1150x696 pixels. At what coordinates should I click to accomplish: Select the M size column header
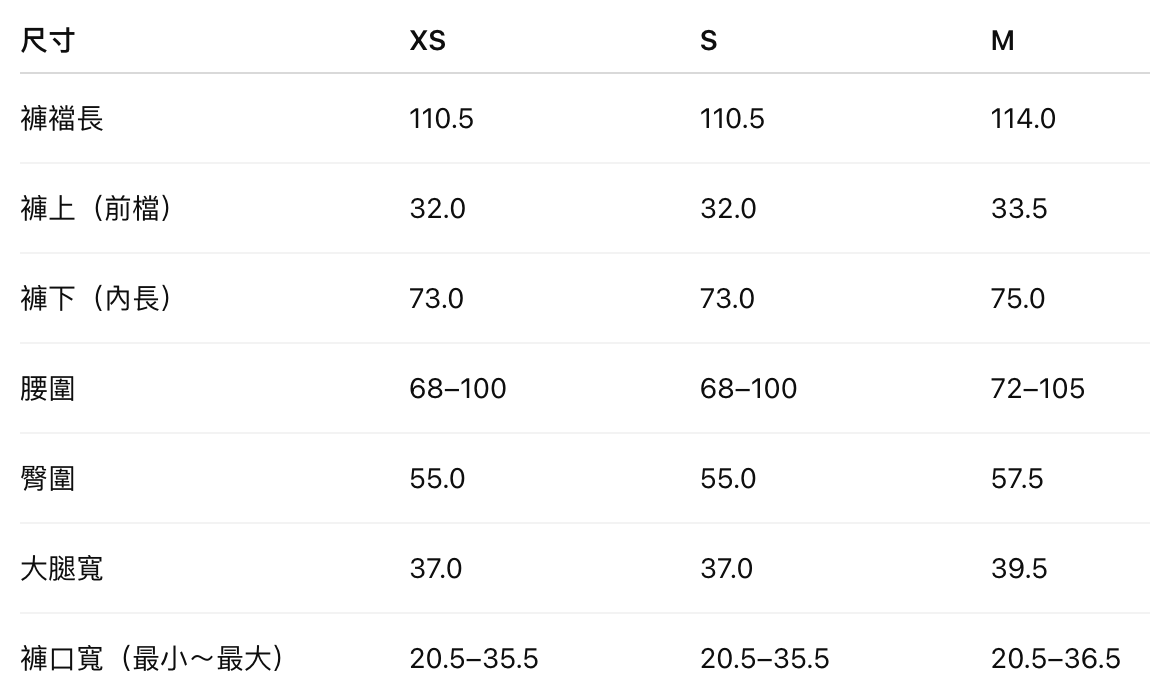coord(1002,41)
